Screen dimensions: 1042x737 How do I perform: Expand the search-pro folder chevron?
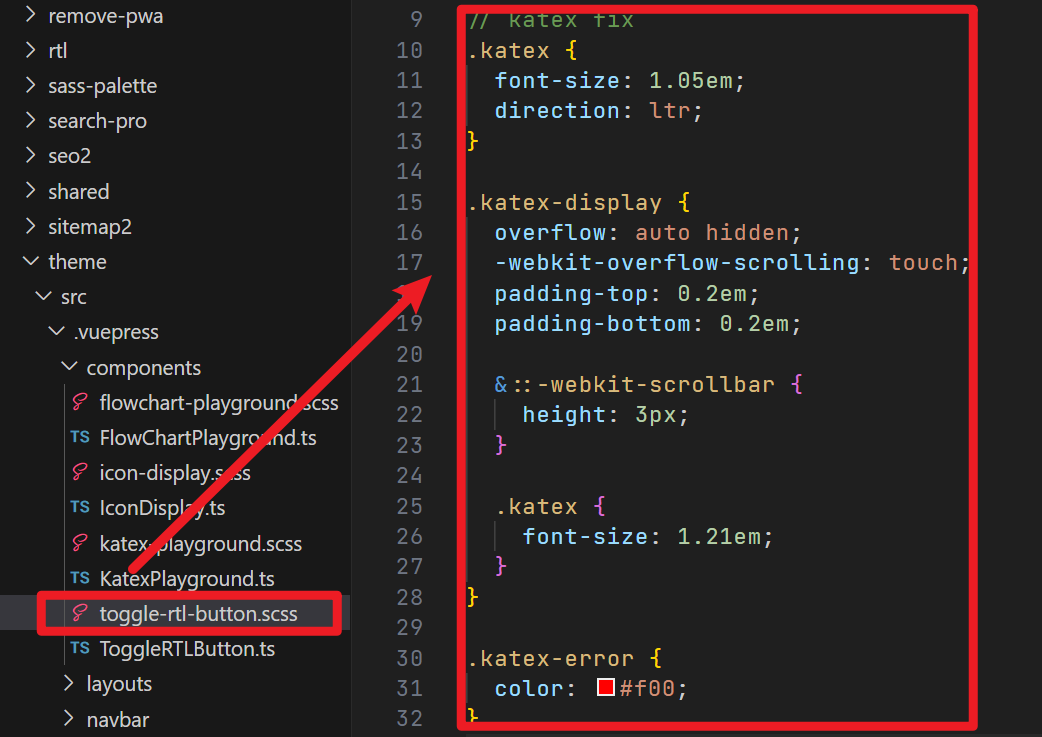click(x=30, y=120)
